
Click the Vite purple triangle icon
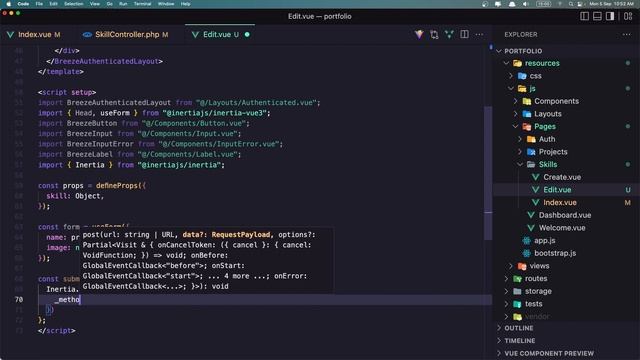(x=419, y=35)
